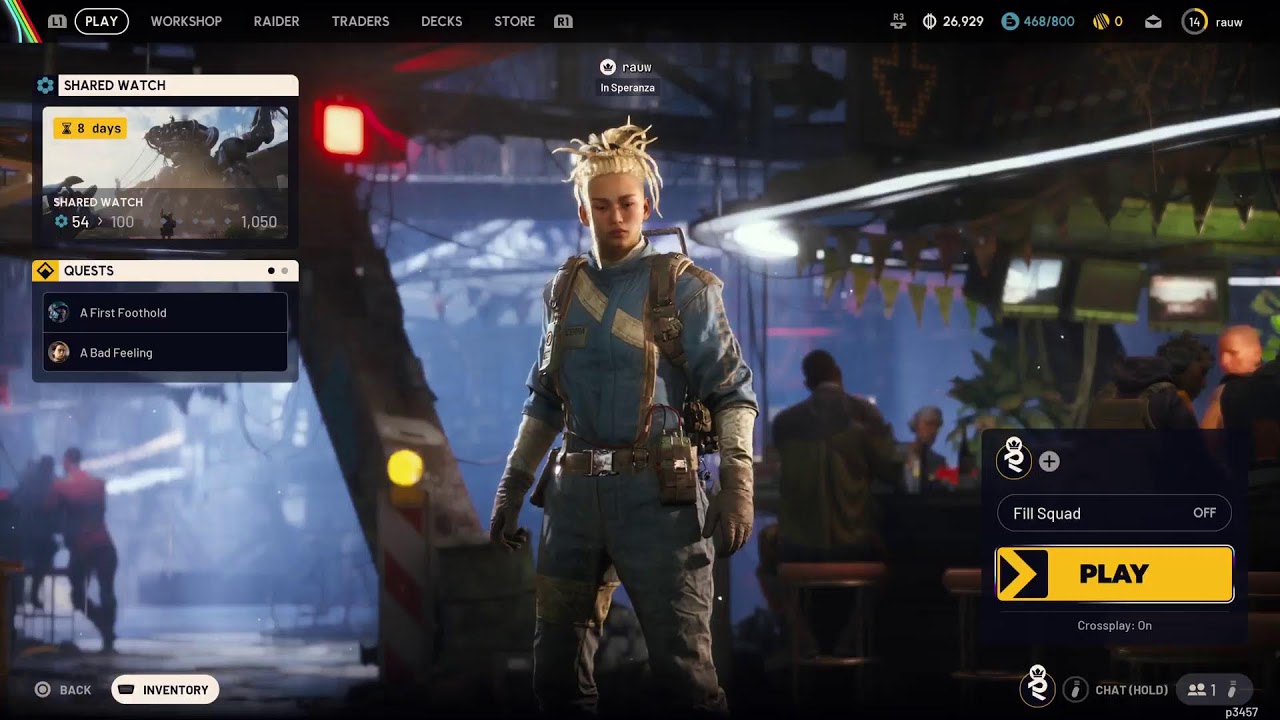This screenshot has width=1280, height=720.
Task: Start matchmaking with the yellow PLAY button
Action: coord(1114,574)
